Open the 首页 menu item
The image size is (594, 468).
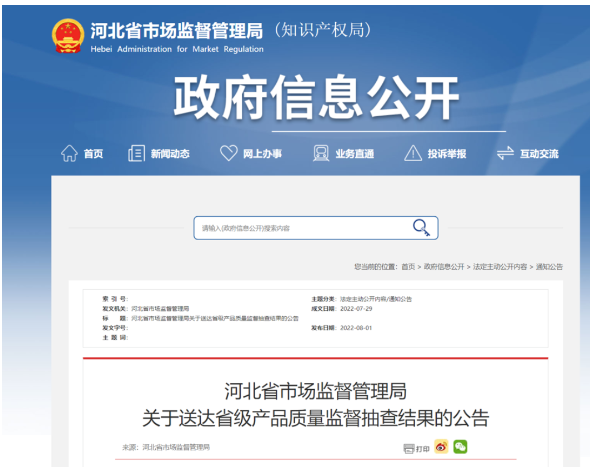[93, 154]
